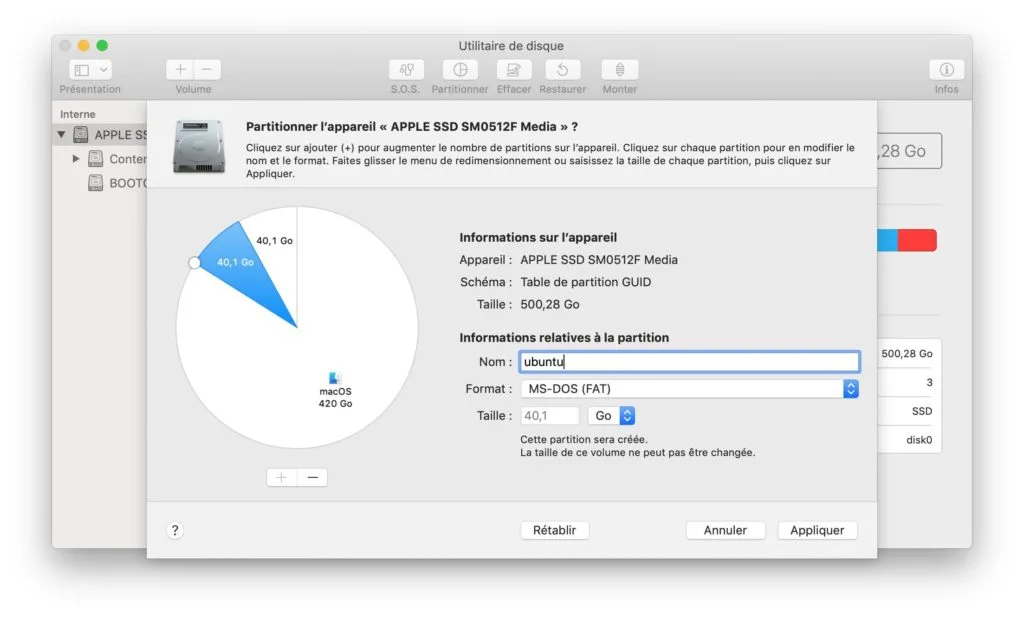Select the Conteneur item in sidebar
The image size is (1024, 617).
[x=118, y=159]
